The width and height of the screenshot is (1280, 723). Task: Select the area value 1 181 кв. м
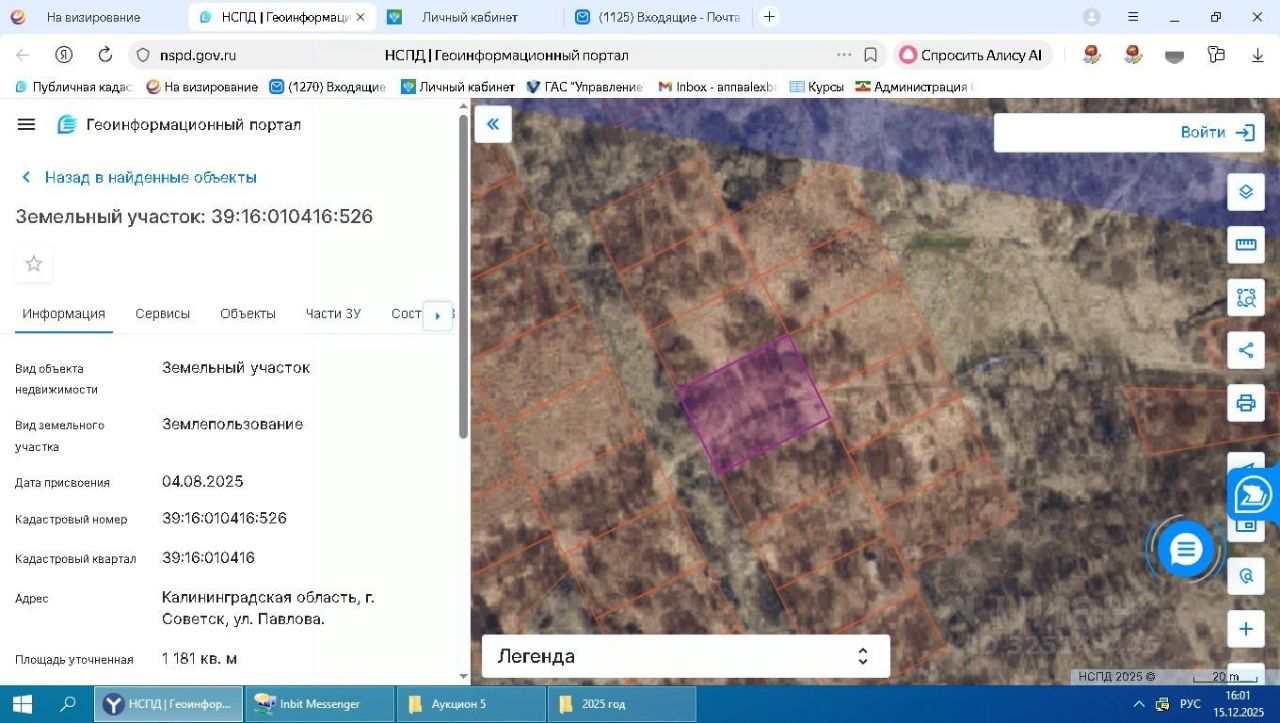pos(200,658)
